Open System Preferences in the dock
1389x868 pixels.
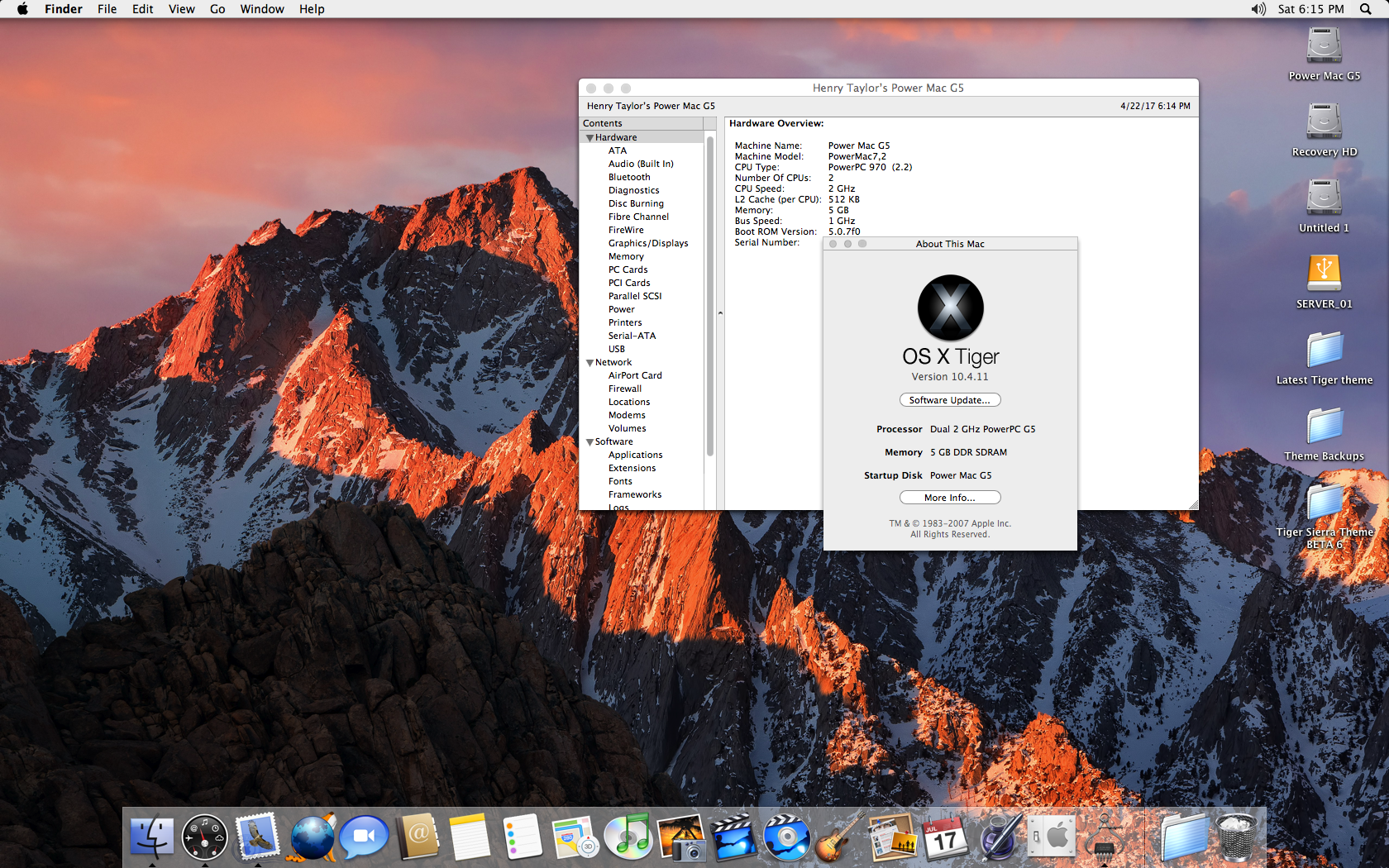1051,837
